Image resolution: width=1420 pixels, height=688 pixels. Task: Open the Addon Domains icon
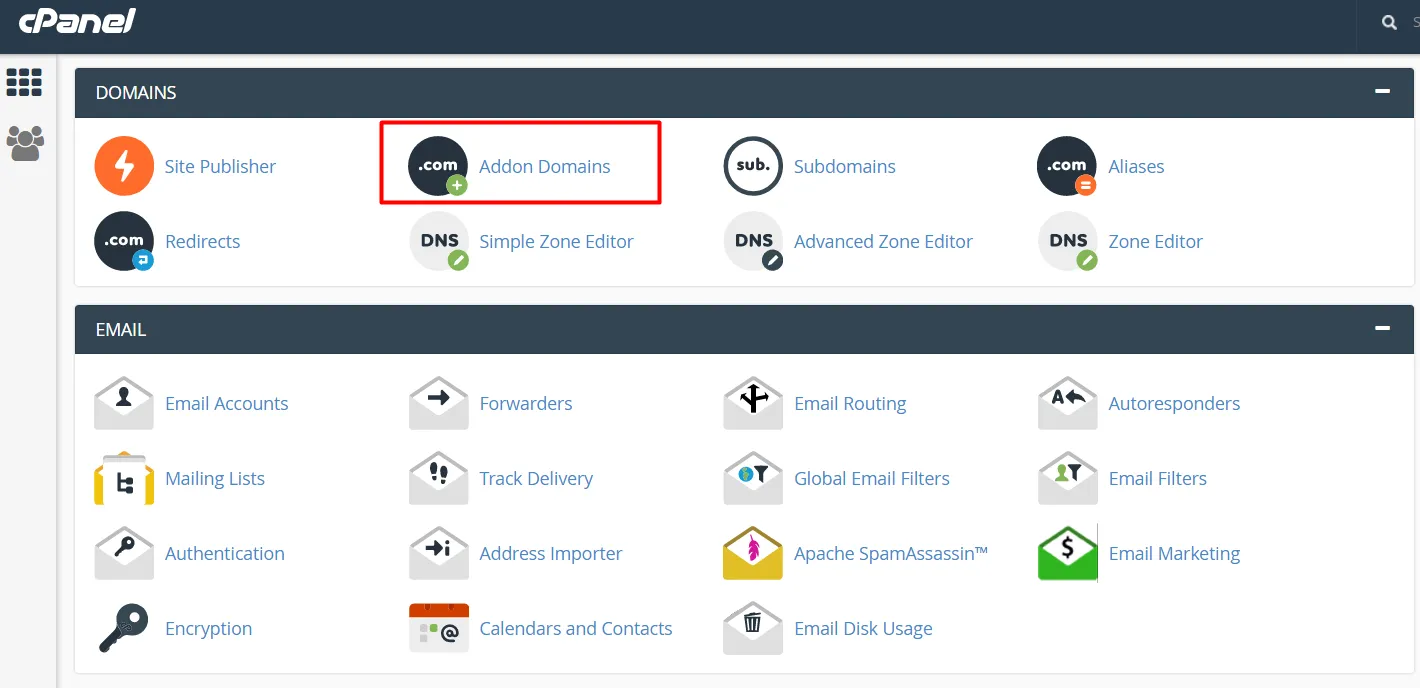(438, 166)
